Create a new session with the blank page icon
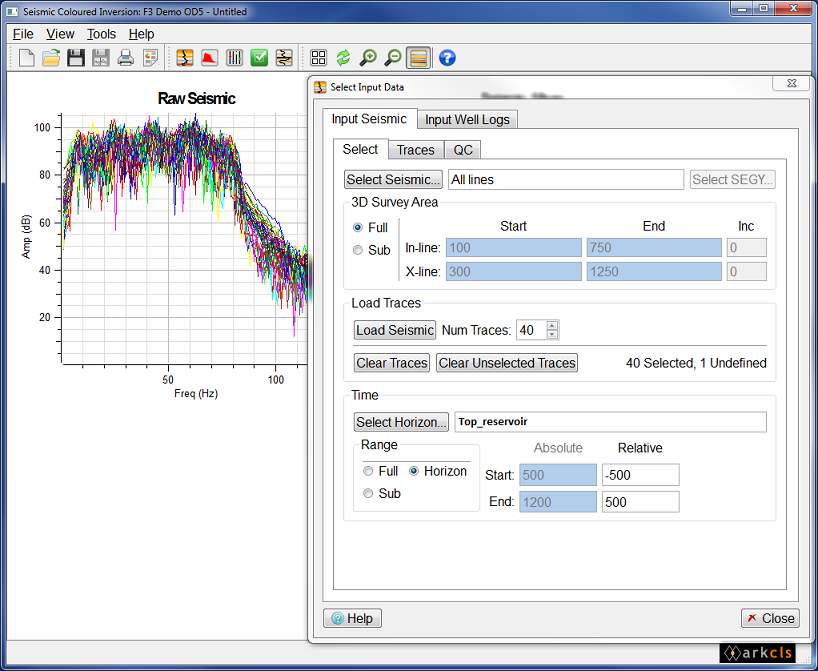Screen dimensions: 818x671 coord(26,57)
